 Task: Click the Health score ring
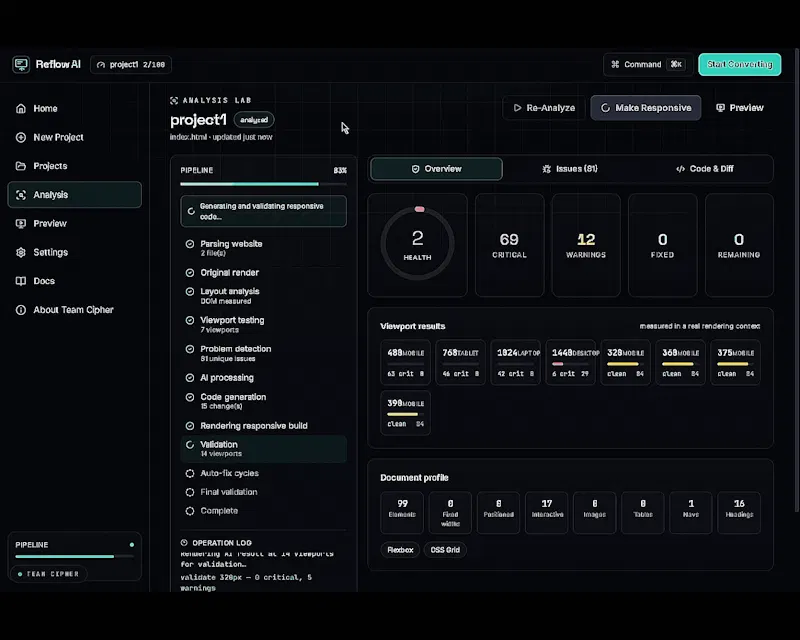tap(417, 243)
